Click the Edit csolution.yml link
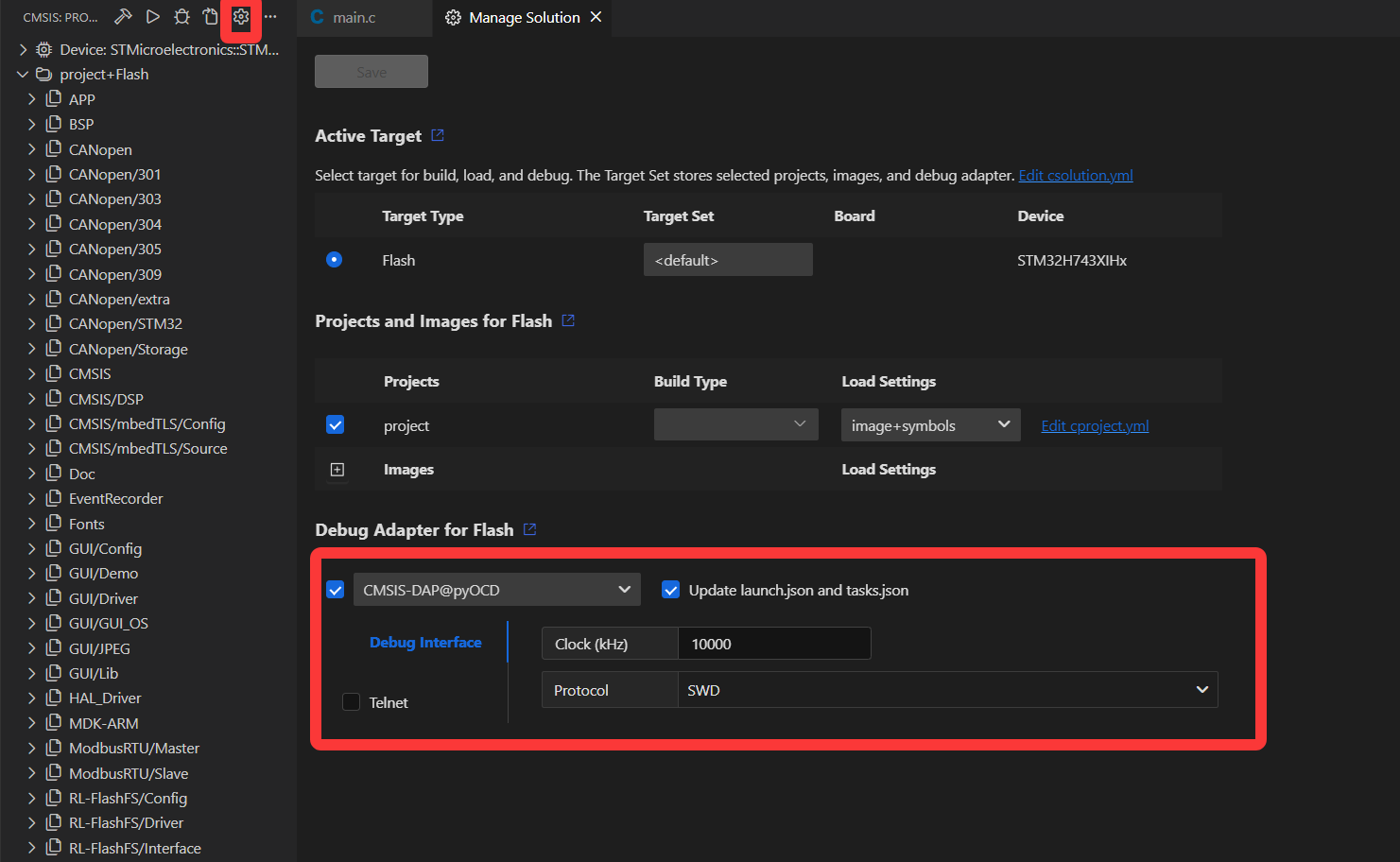Image resolution: width=1400 pixels, height=862 pixels. pyautogui.click(x=1075, y=175)
